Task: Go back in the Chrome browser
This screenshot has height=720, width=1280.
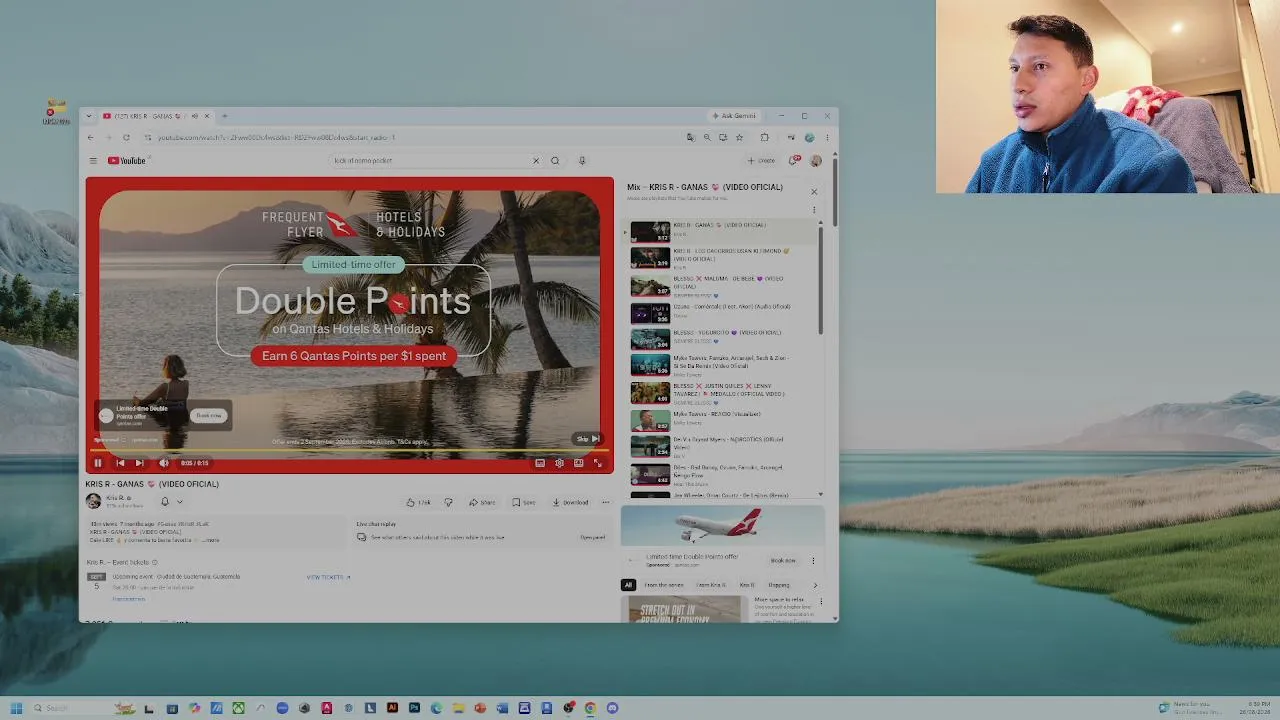Action: (90, 137)
